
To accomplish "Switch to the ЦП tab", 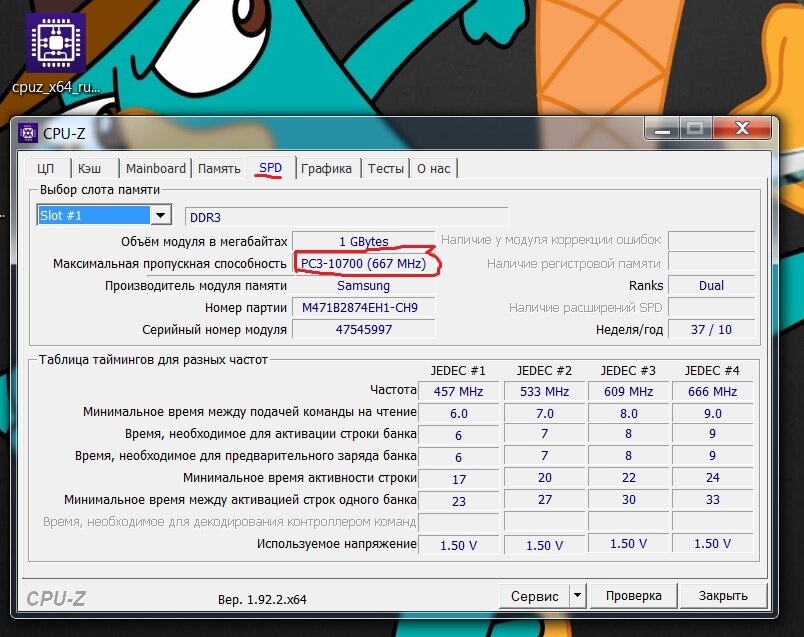I will (x=45, y=168).
